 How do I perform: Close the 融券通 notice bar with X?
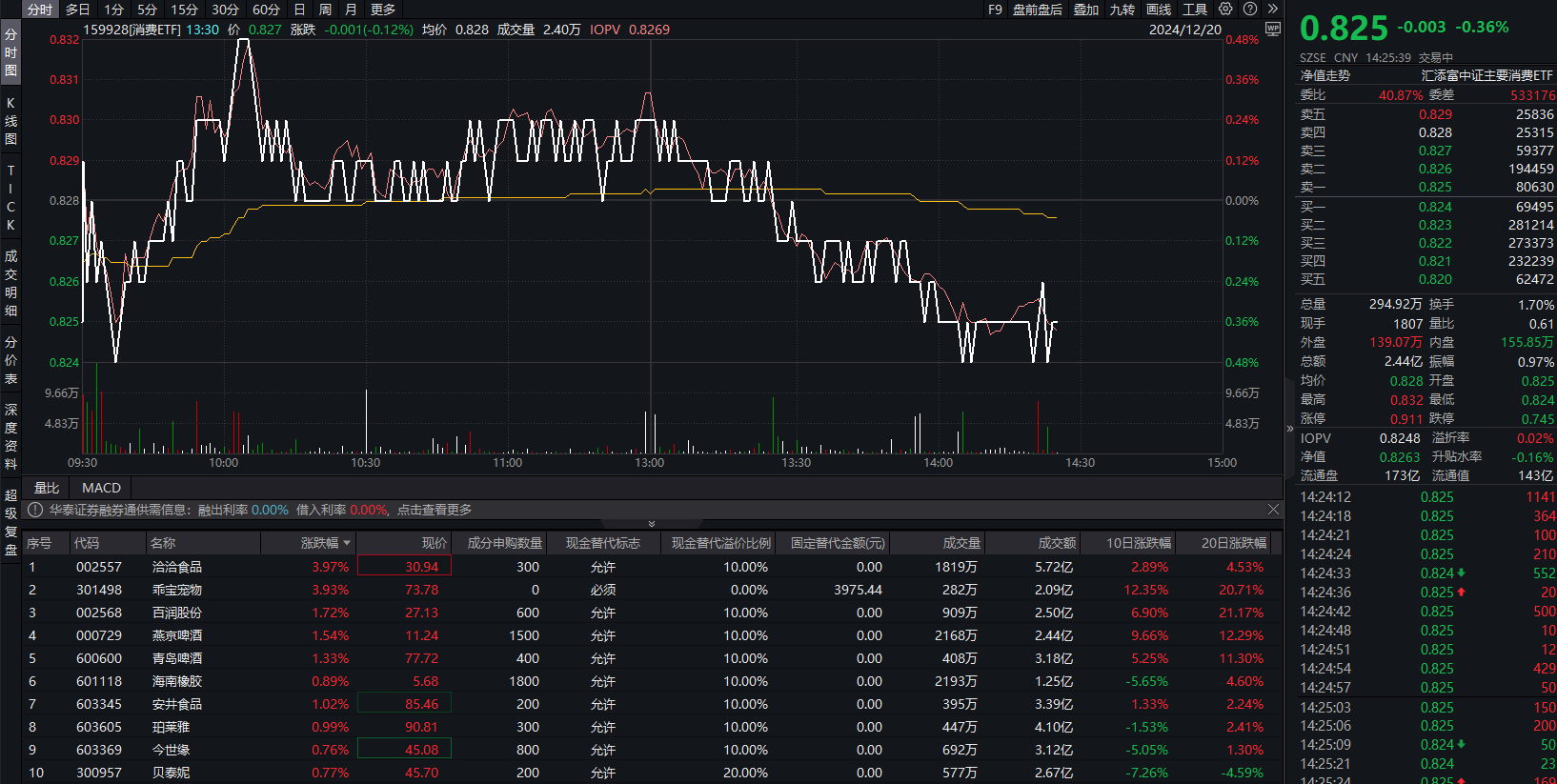tap(1273, 510)
